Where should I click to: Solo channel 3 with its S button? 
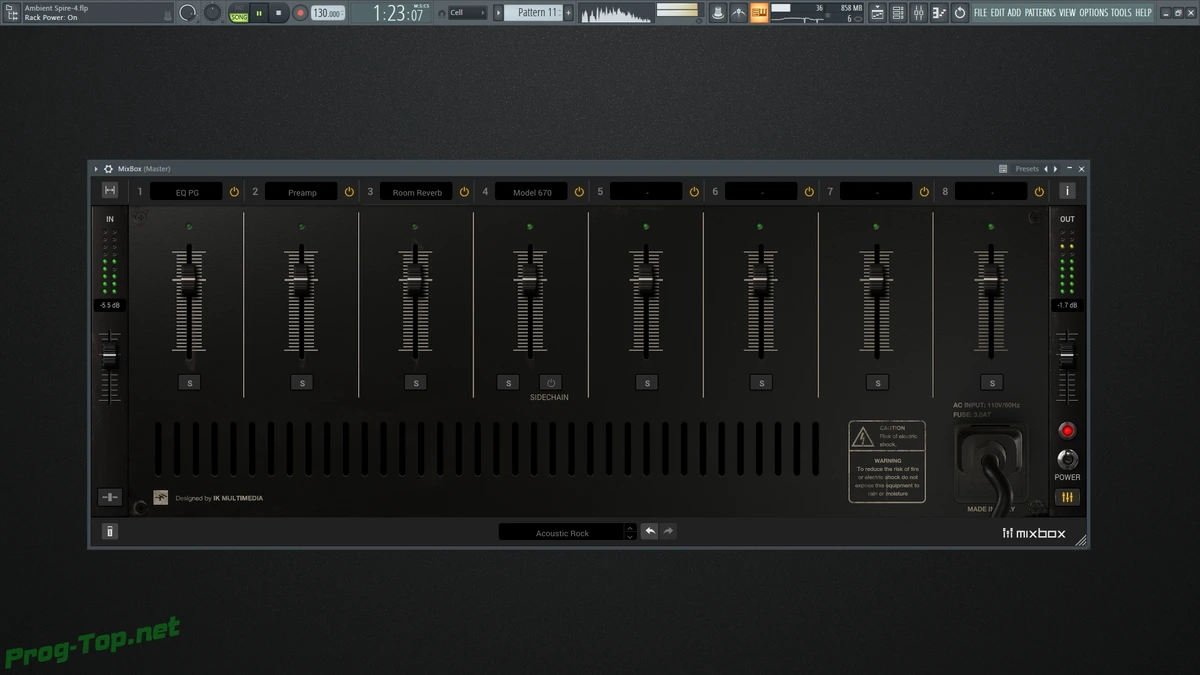tap(416, 382)
